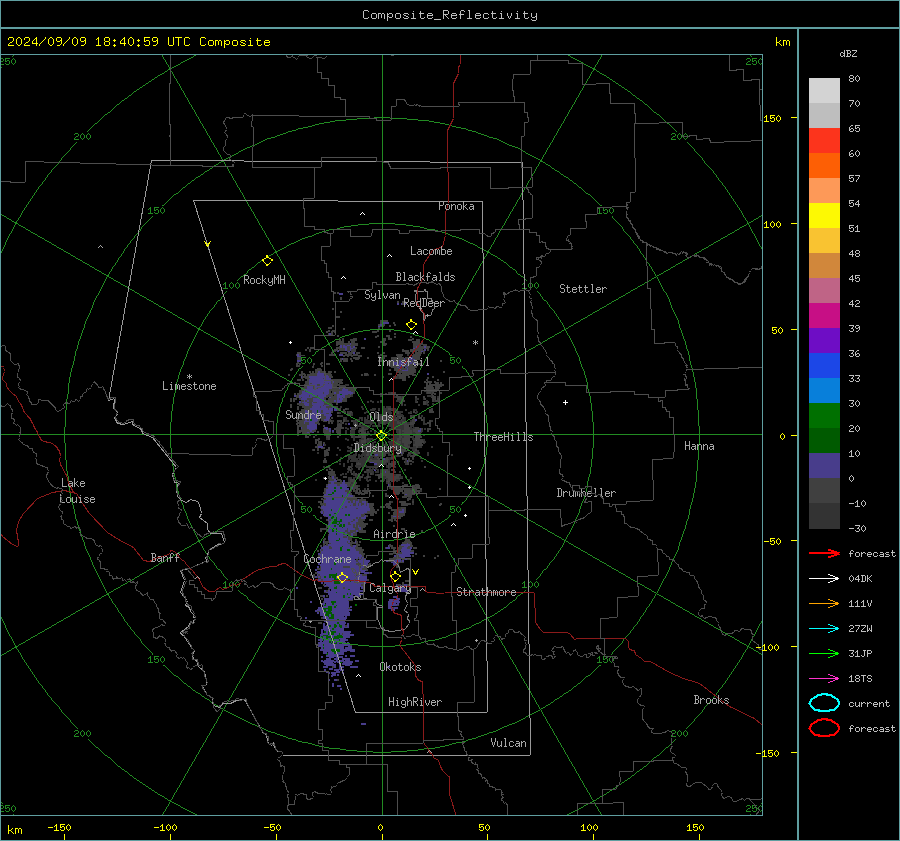Select the green 30 dBZ color swatch
The width and height of the screenshot is (900, 841).
[824, 415]
